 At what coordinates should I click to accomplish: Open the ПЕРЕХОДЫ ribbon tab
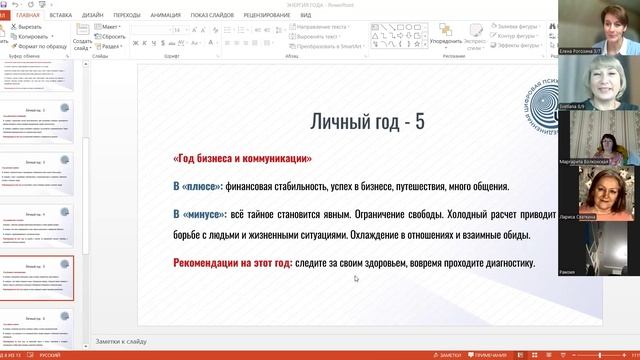click(x=127, y=15)
